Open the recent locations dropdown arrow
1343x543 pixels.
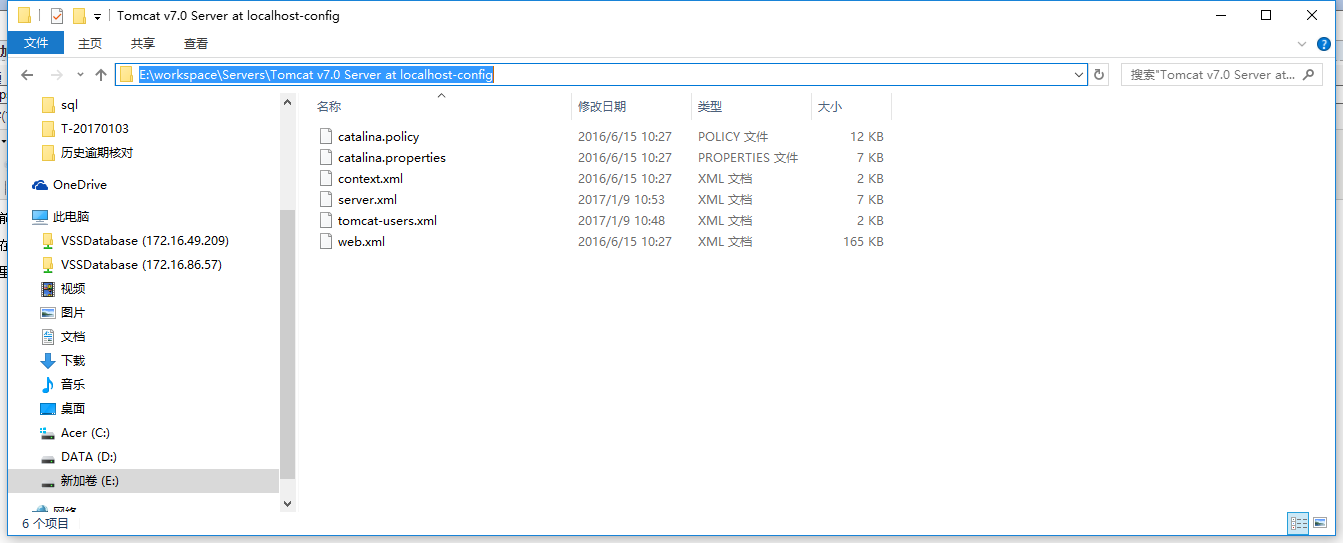[80, 75]
